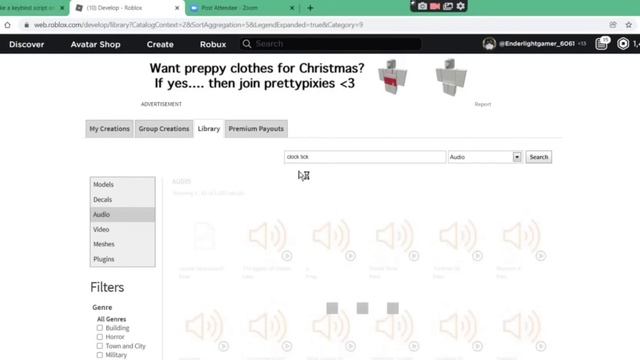Close the Zoom browser tab
The width and height of the screenshot is (640, 360).
pos(292,8)
